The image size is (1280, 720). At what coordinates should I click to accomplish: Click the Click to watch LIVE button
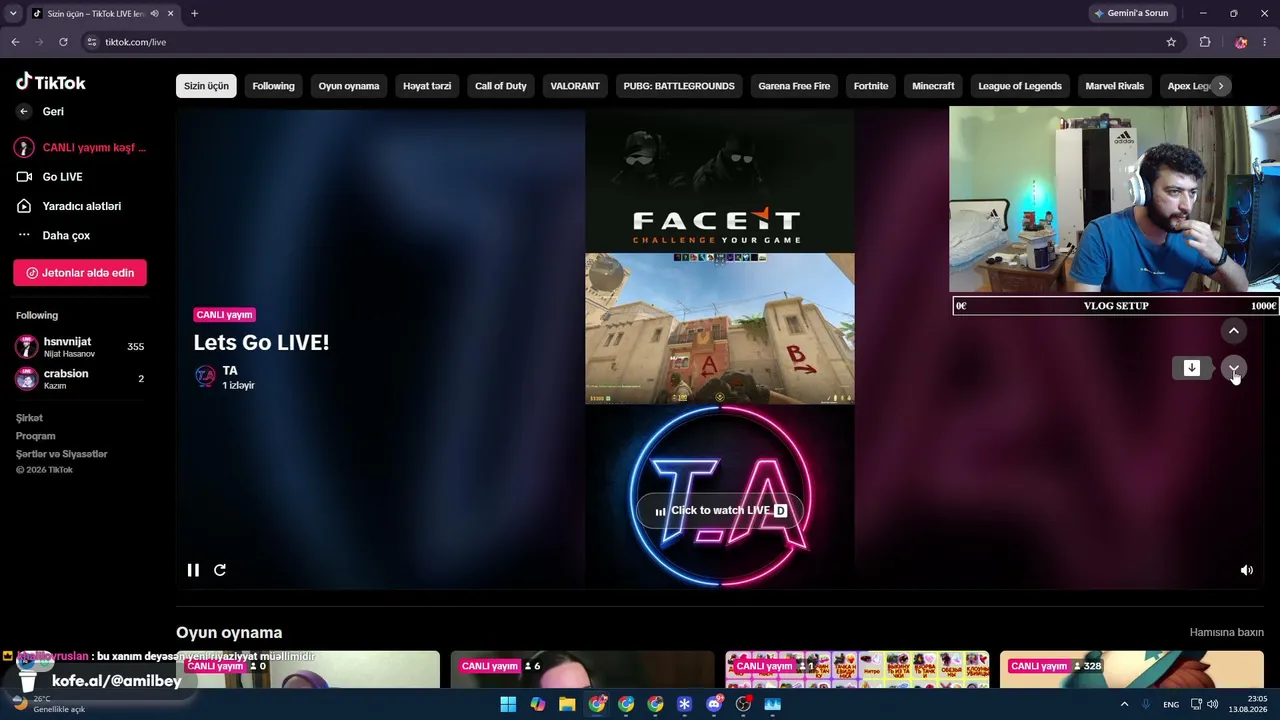pos(720,511)
